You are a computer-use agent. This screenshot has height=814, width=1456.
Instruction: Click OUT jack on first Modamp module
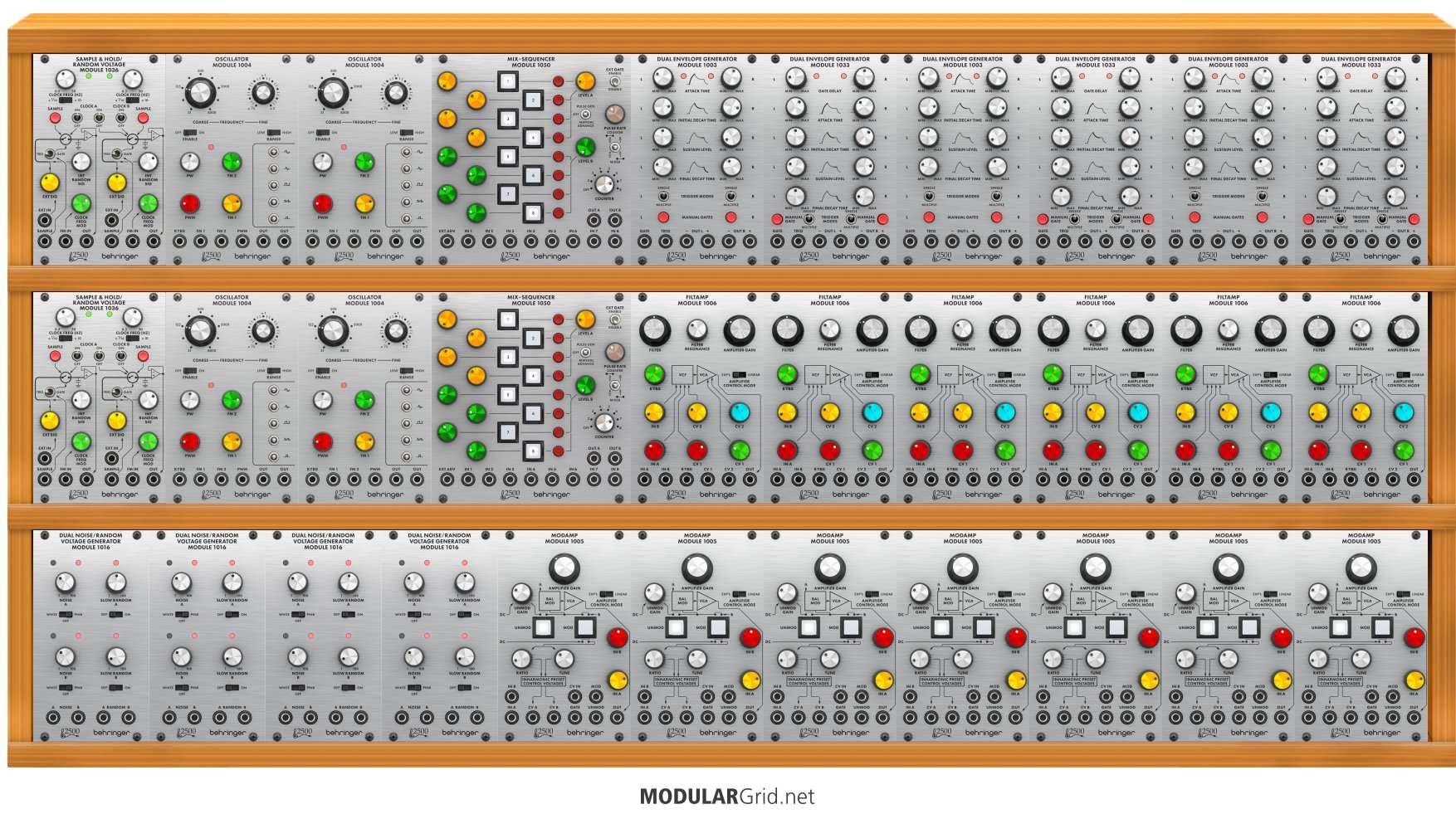pyautogui.click(x=617, y=718)
